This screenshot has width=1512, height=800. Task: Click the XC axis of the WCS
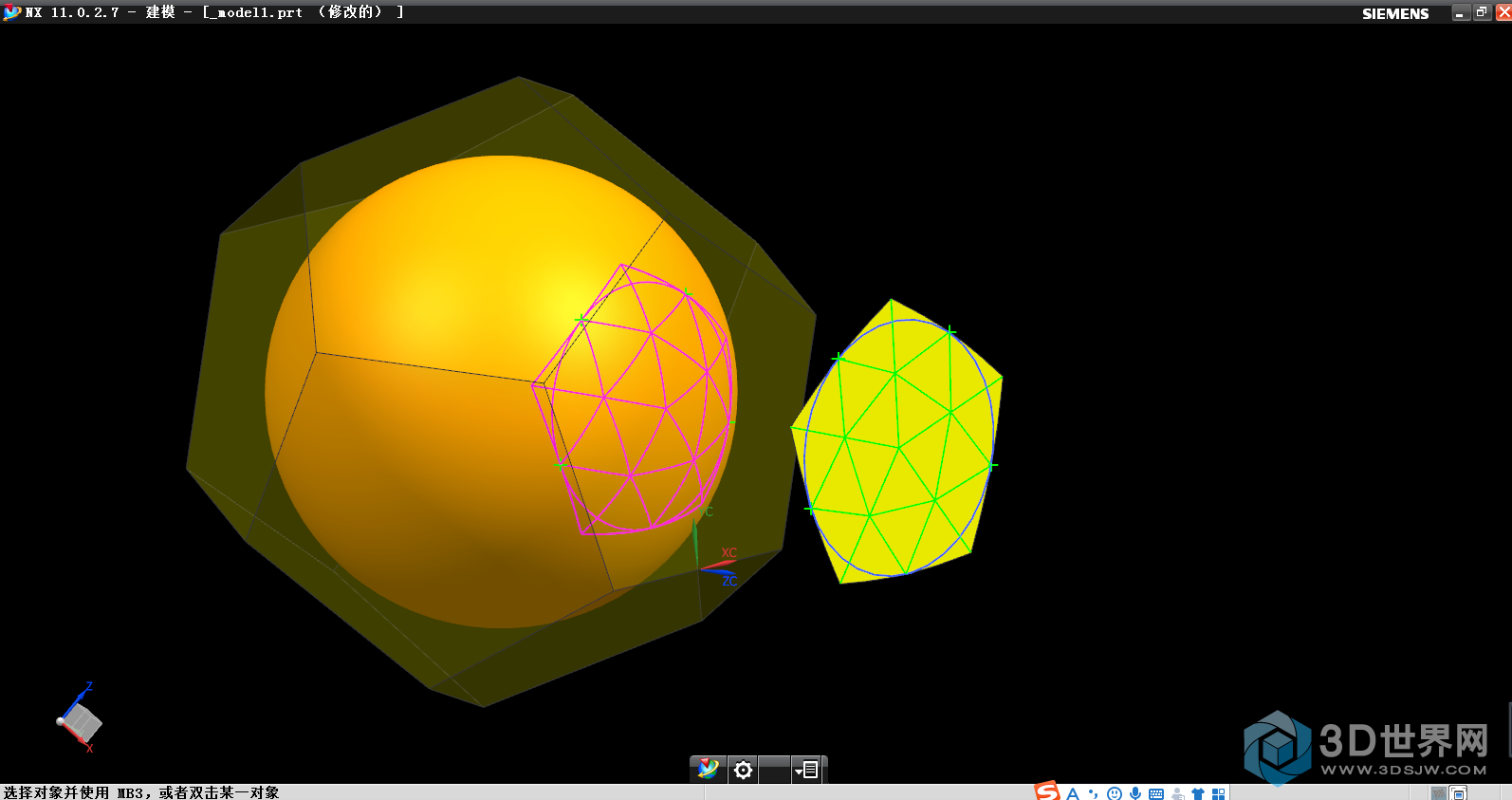718,564
